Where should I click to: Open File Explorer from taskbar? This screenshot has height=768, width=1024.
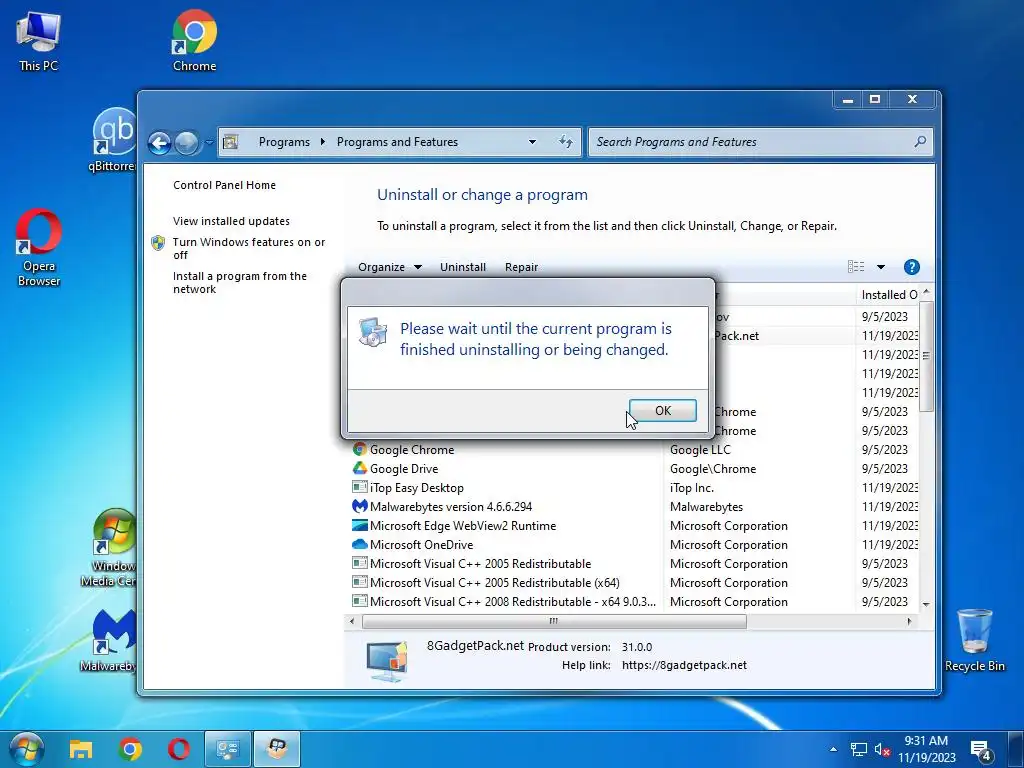(x=81, y=749)
